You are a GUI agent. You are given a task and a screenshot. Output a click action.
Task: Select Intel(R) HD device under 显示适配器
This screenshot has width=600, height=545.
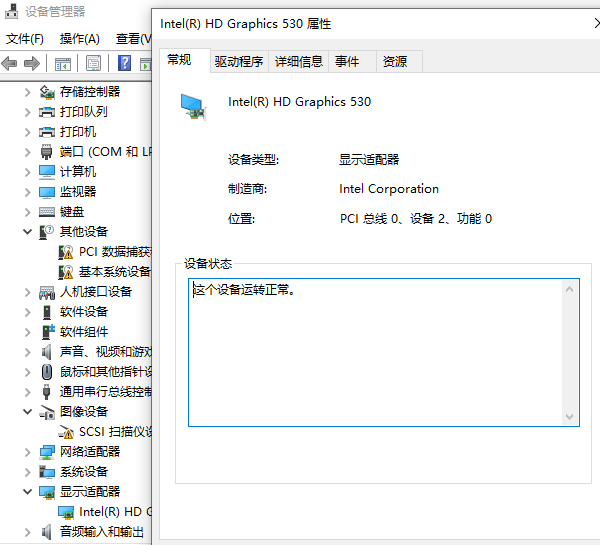click(115, 512)
